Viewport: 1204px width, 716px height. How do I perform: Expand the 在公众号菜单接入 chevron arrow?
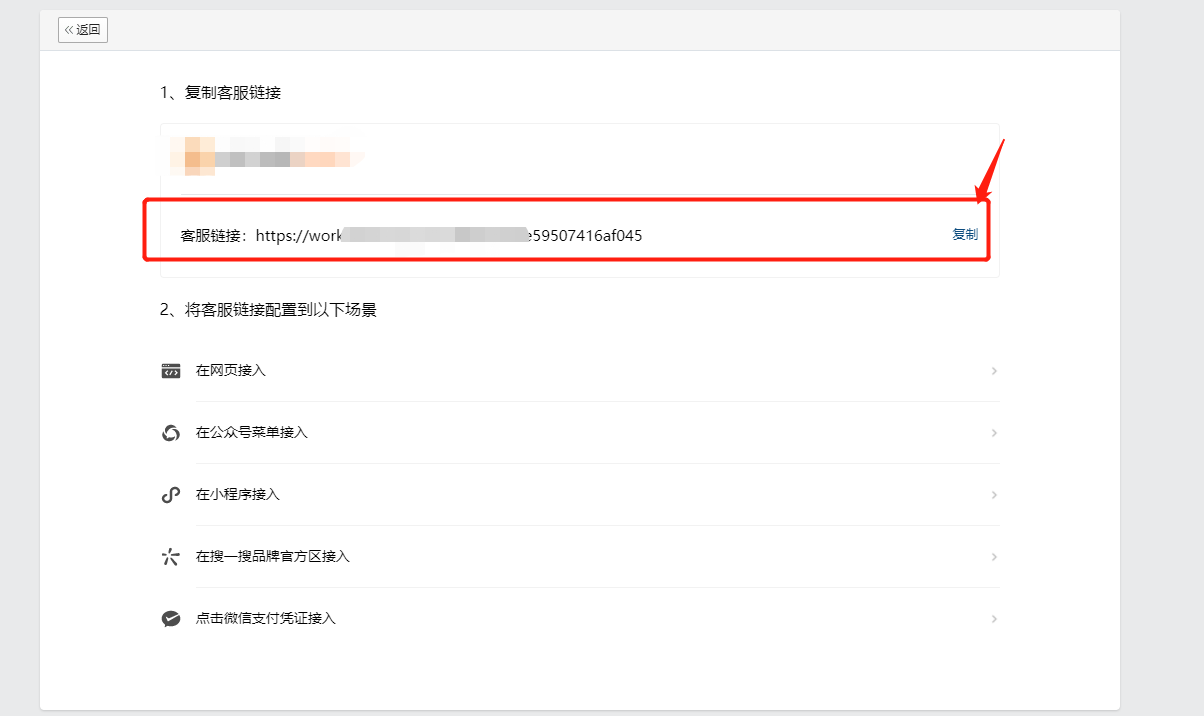pyautogui.click(x=994, y=433)
